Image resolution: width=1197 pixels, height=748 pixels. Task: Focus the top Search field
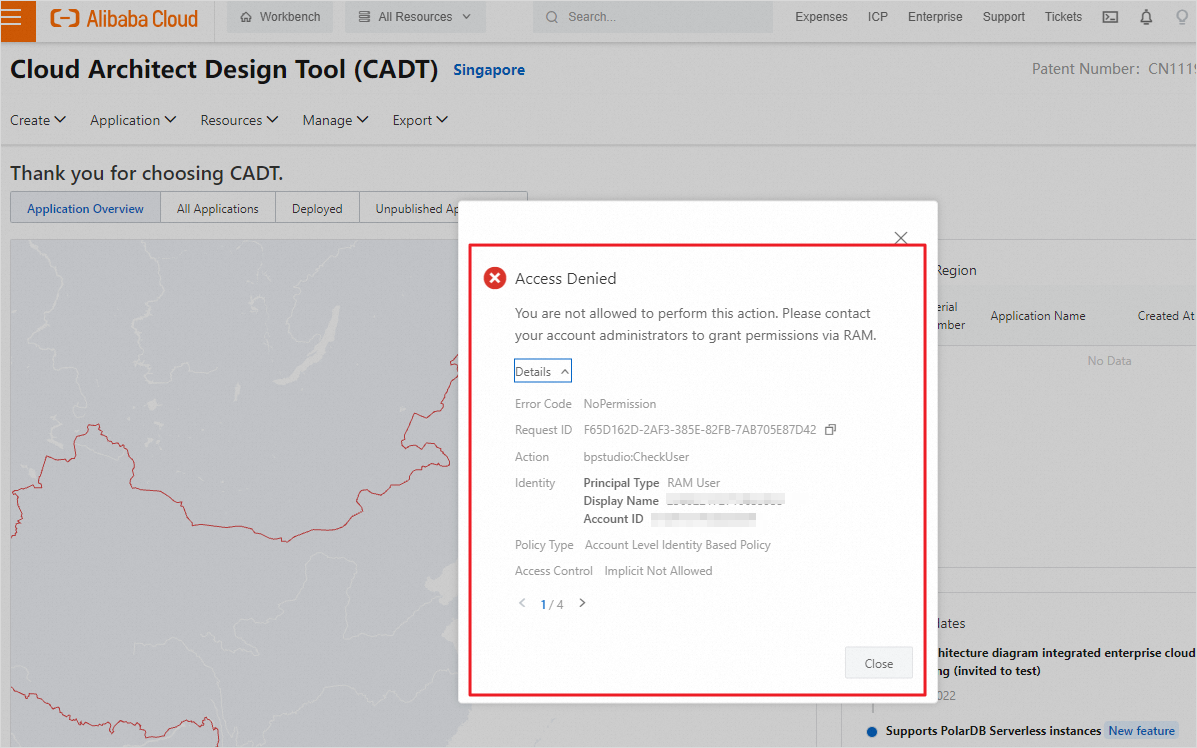(653, 17)
